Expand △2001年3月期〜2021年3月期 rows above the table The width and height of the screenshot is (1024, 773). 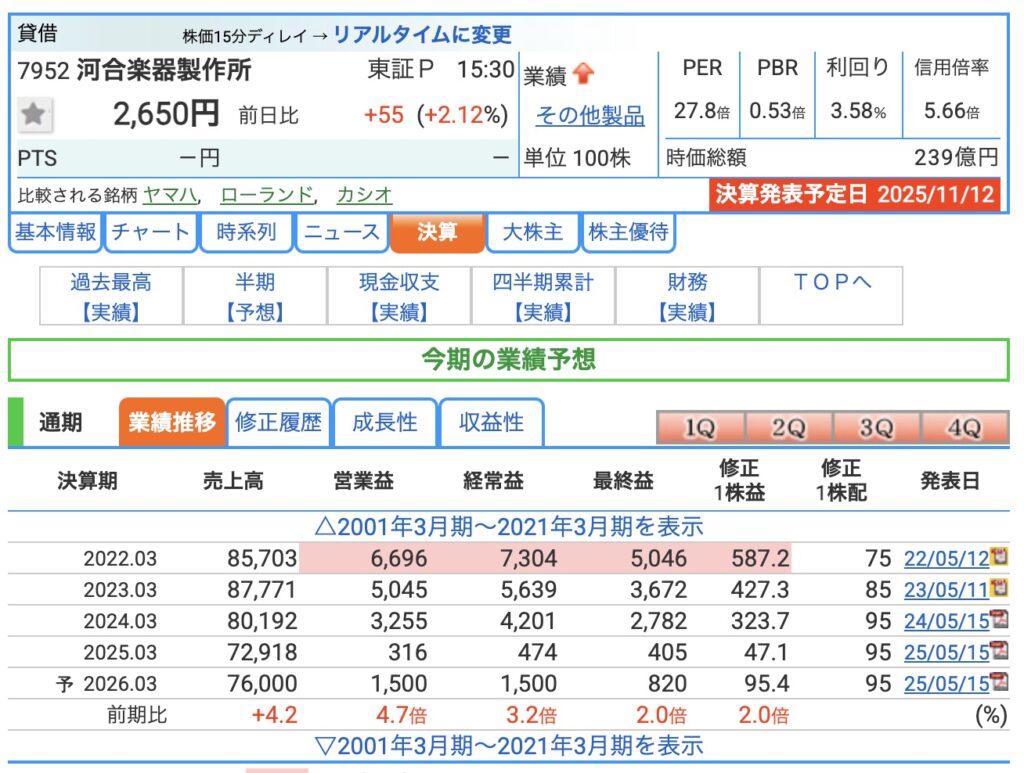pyautogui.click(x=509, y=526)
